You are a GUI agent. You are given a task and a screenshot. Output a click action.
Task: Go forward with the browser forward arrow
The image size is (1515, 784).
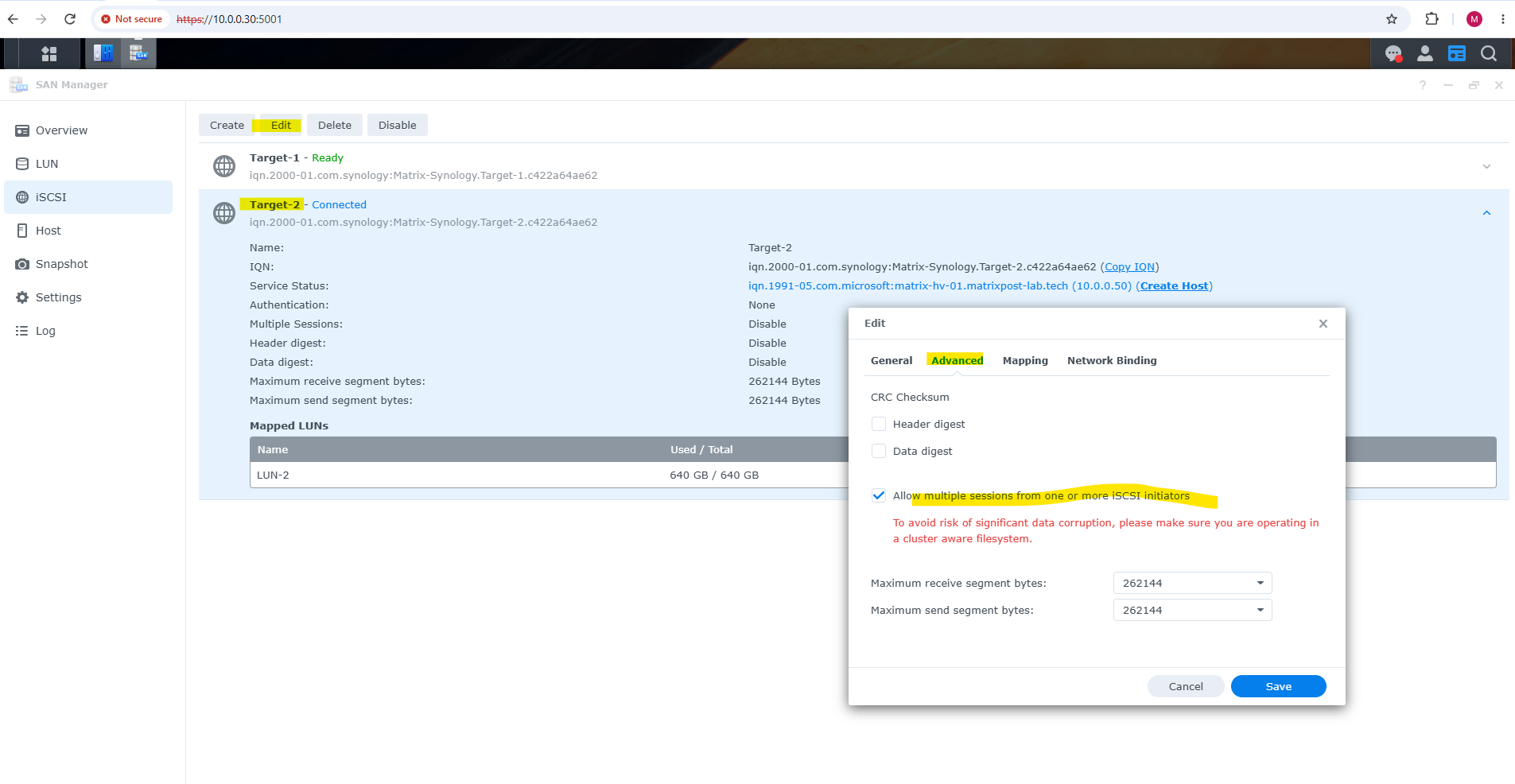tap(41, 19)
